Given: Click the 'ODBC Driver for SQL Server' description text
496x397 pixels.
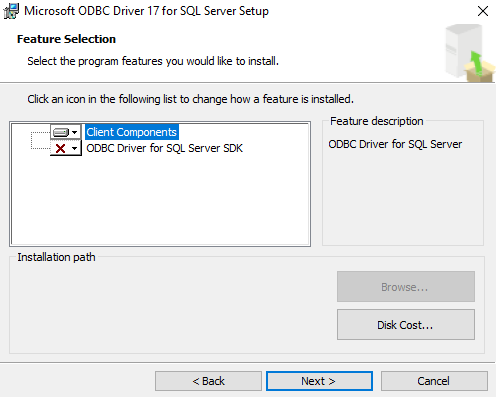Looking at the screenshot, I should point(395,144).
